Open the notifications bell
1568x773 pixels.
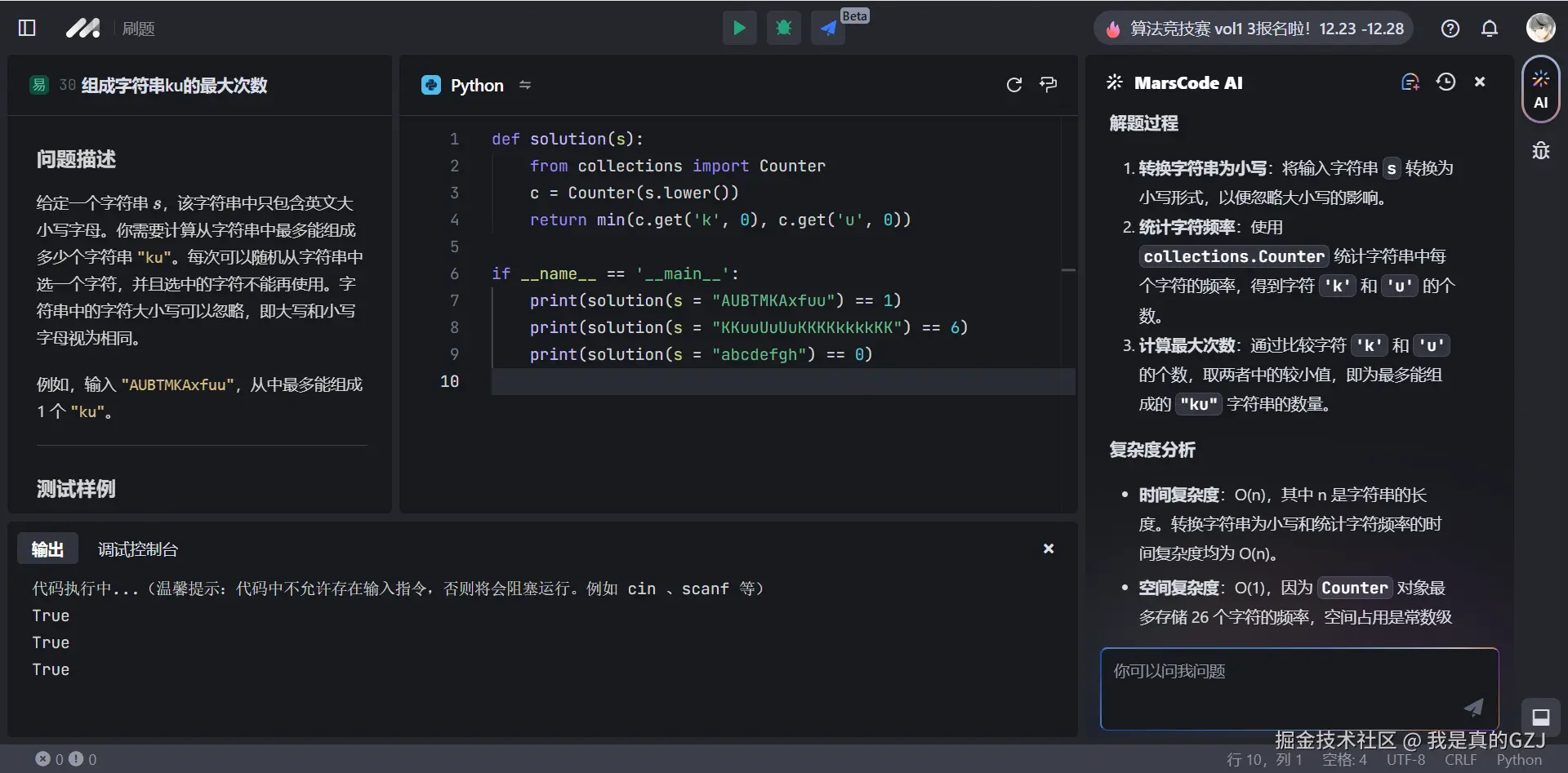1490,28
